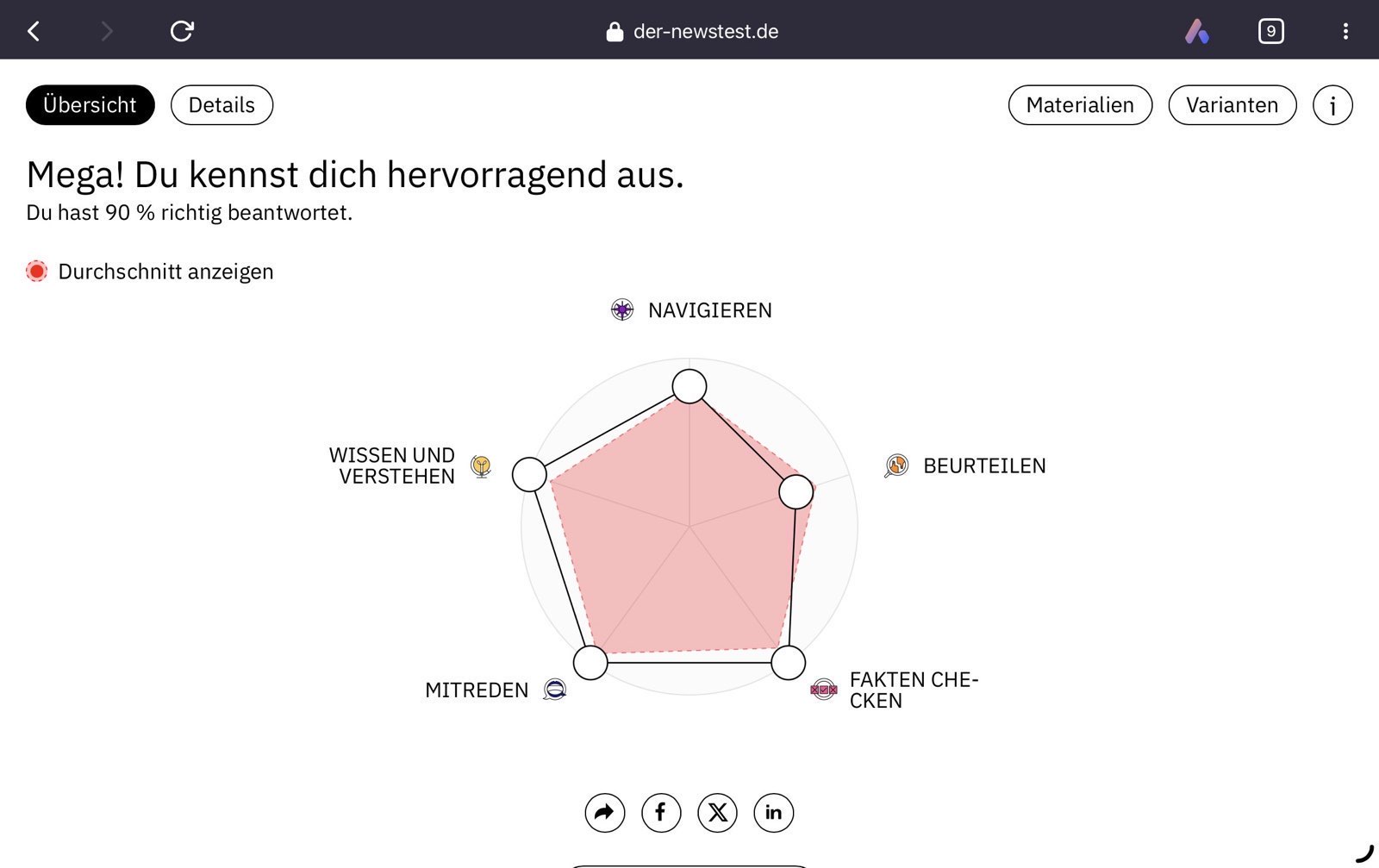Open the share arrow icon
This screenshot has width=1379, height=868.
pyautogui.click(x=603, y=812)
